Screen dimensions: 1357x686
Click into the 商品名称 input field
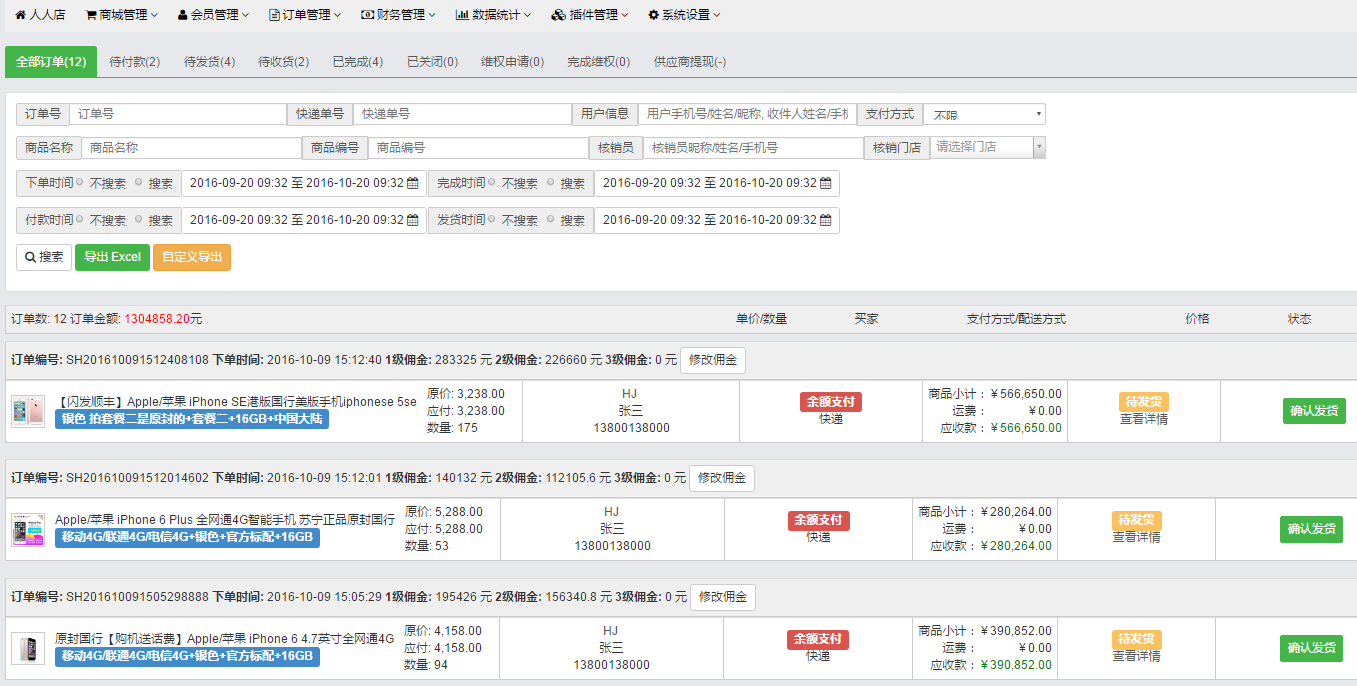tap(191, 148)
